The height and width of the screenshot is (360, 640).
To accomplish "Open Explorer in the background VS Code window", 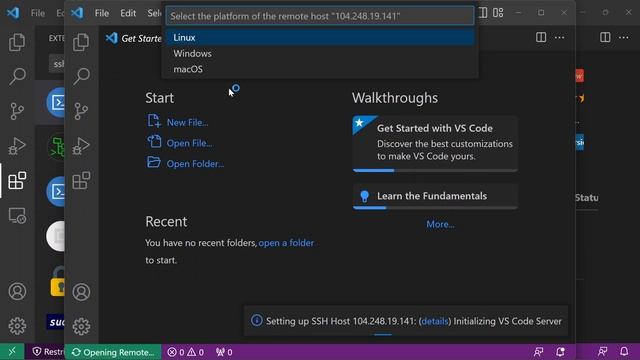I will pyautogui.click(x=17, y=42).
